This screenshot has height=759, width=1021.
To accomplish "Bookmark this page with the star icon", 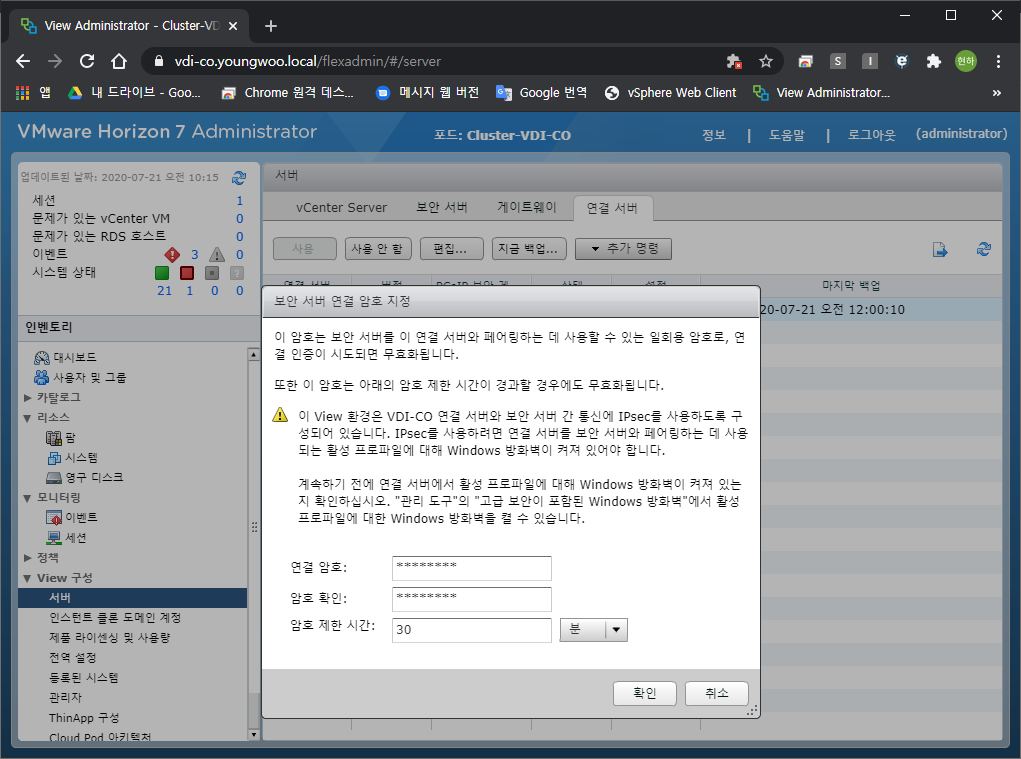I will [x=766, y=61].
